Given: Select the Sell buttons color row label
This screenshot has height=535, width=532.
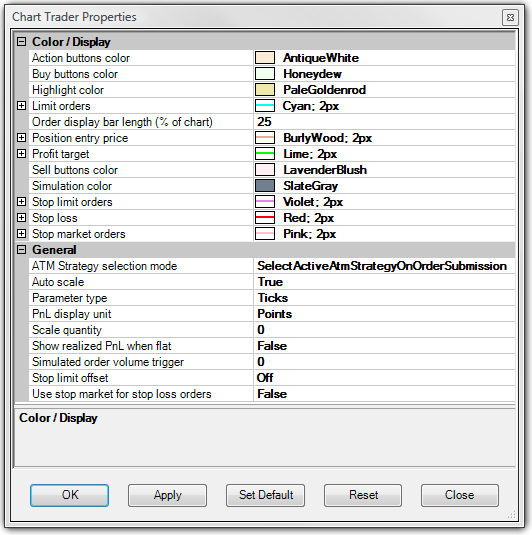Looking at the screenshot, I should [75, 170].
